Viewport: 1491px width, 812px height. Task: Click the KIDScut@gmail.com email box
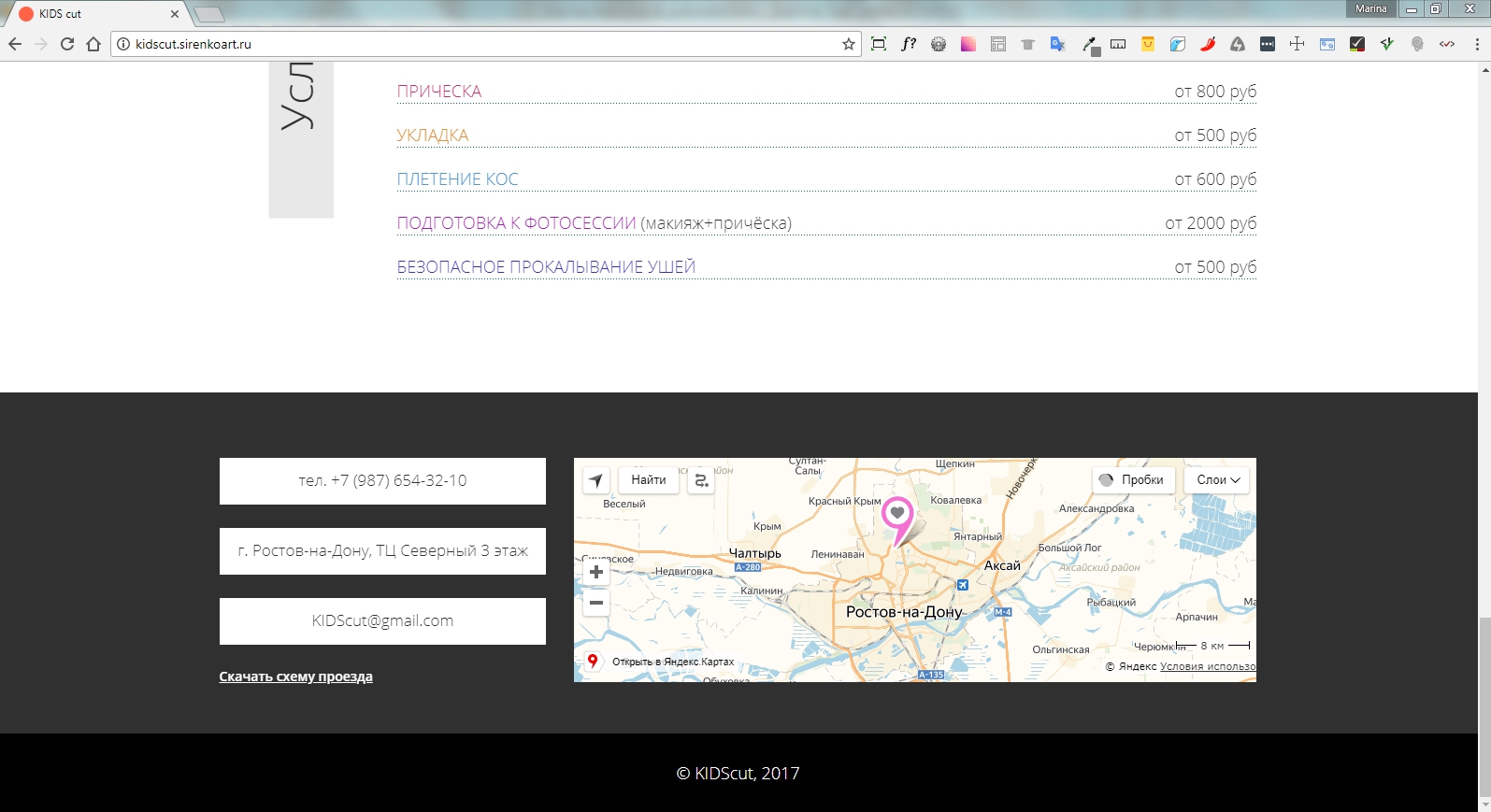tap(382, 621)
